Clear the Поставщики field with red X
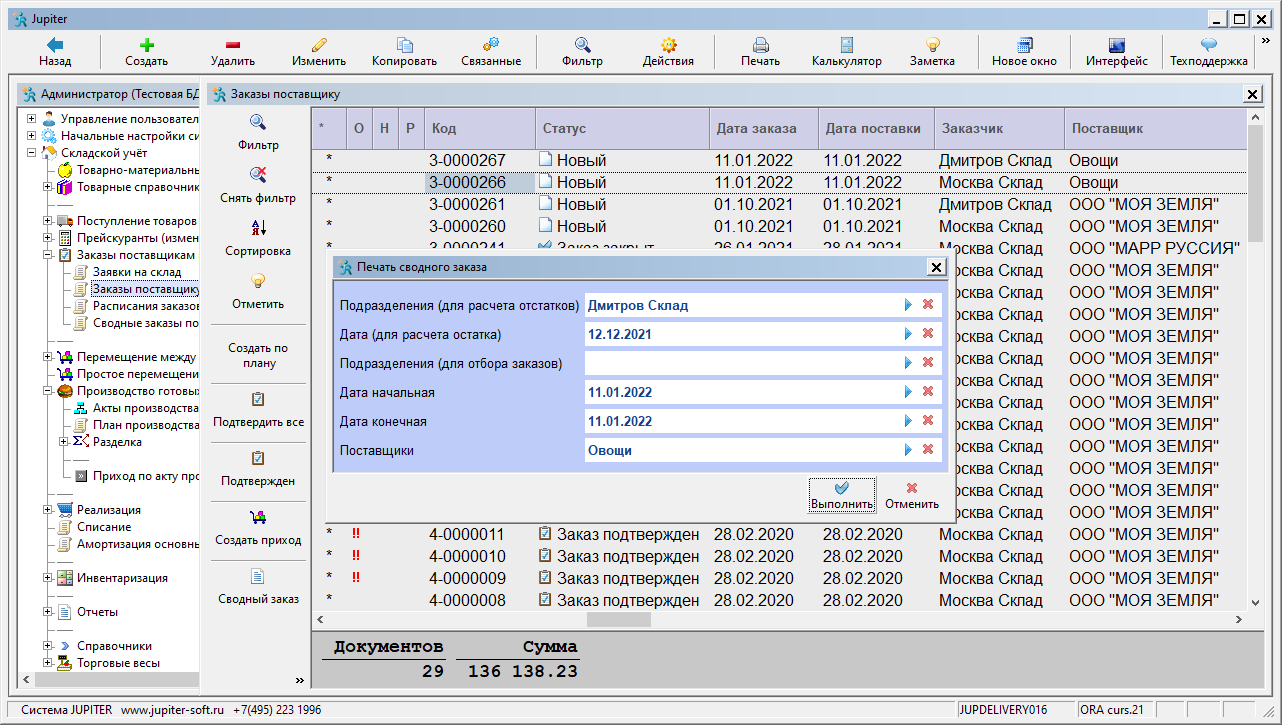 tap(927, 450)
